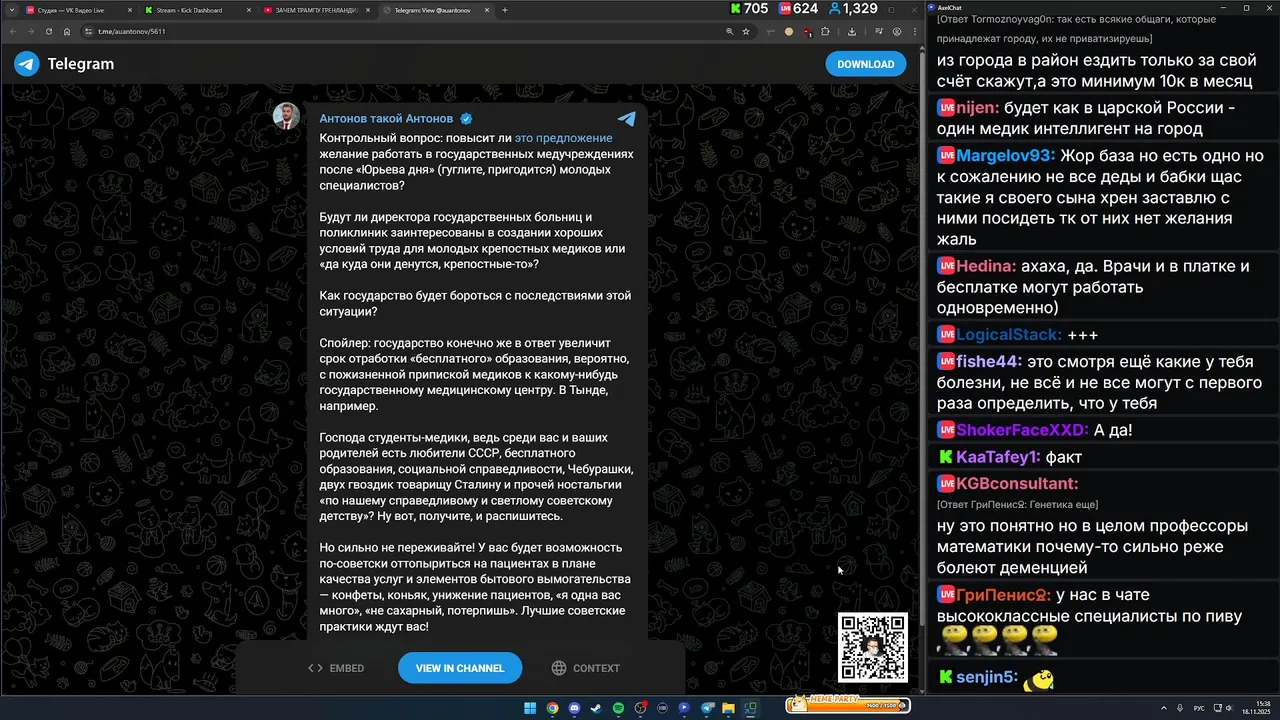1280x720 pixels.
Task: Open the VIEW IN CHANNEL button
Action: (x=459, y=668)
